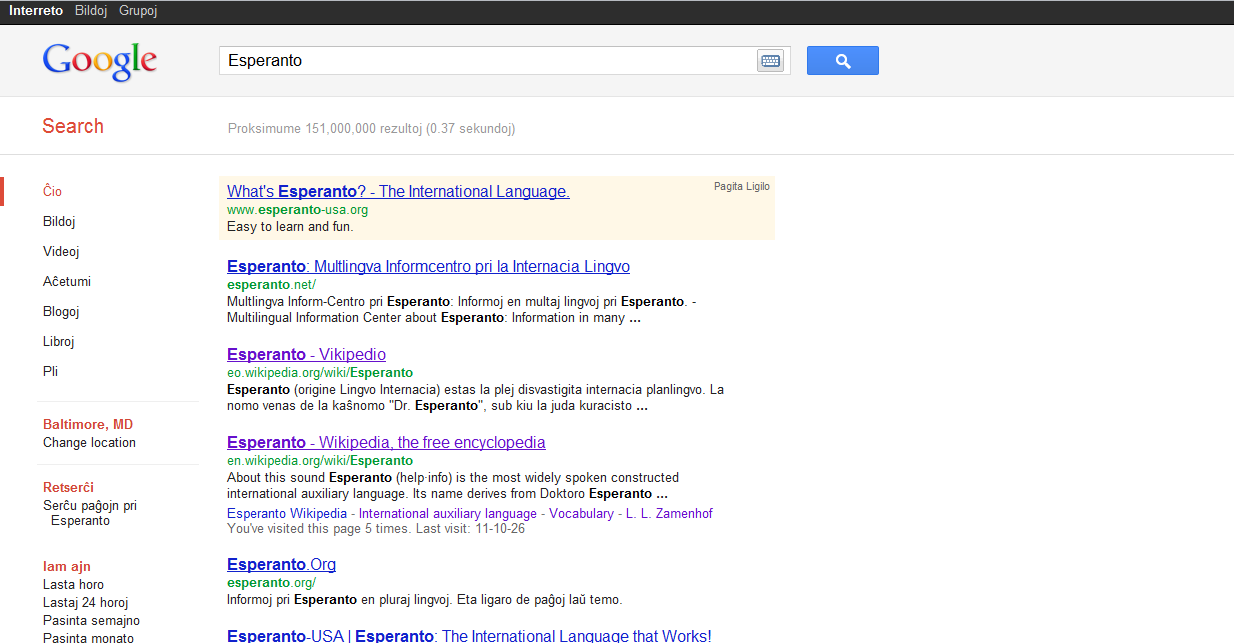
Task: Select the Aĉetumi sidebar filter
Action: point(67,281)
